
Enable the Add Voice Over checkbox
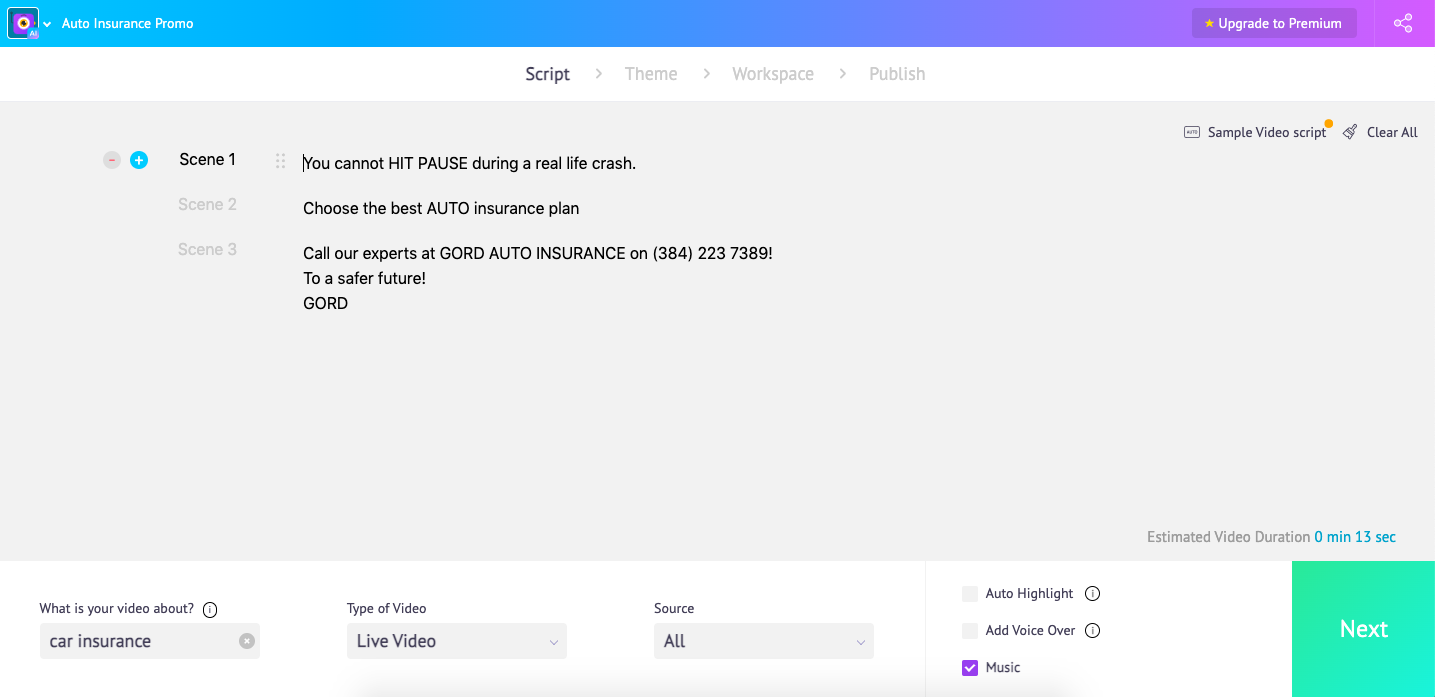(x=969, y=630)
